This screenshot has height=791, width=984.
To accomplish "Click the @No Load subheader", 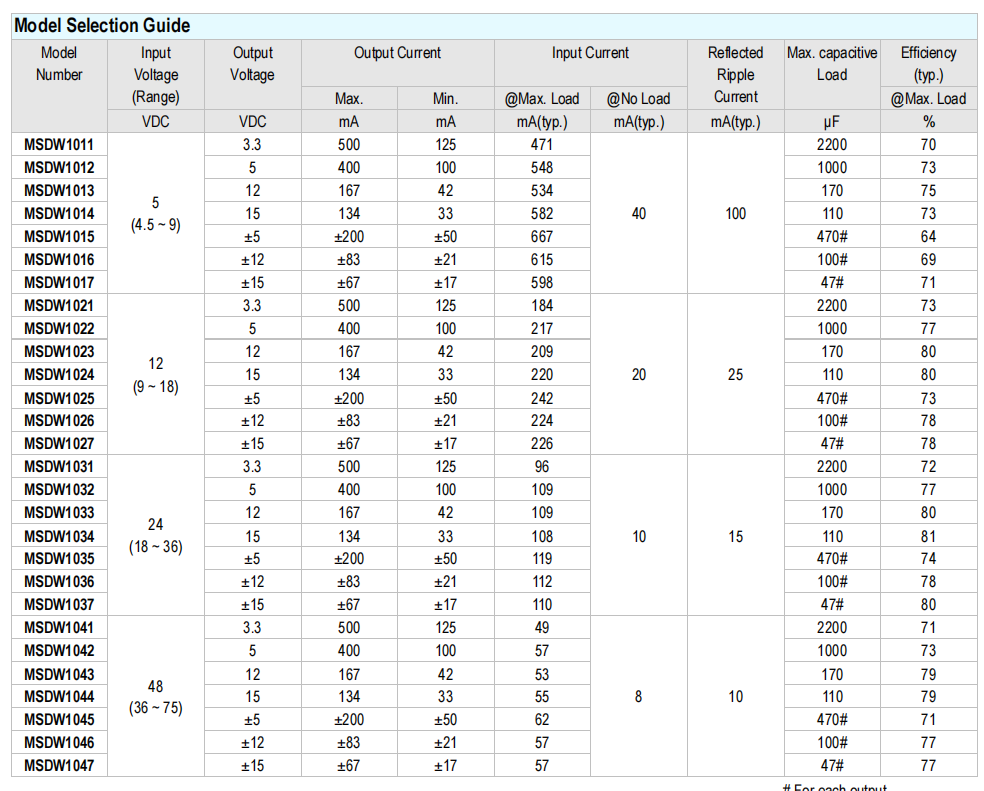I will pos(639,99).
